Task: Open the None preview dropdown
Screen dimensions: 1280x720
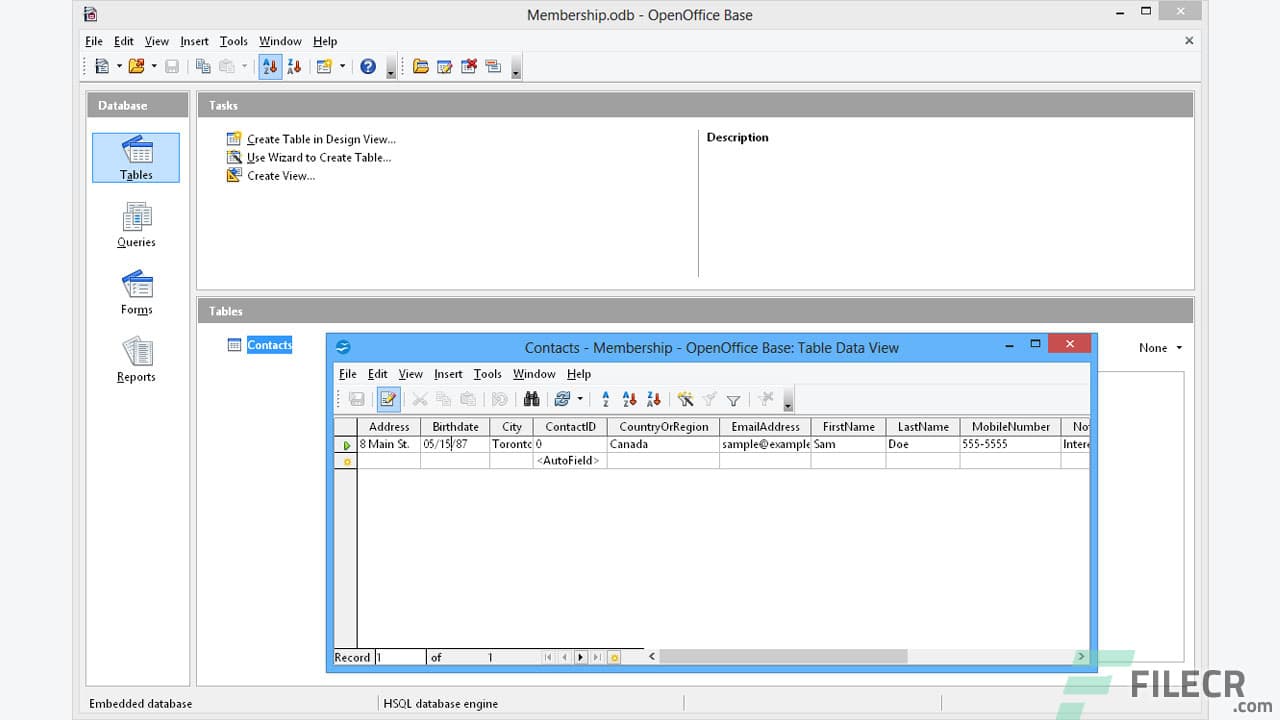Action: coord(1159,347)
